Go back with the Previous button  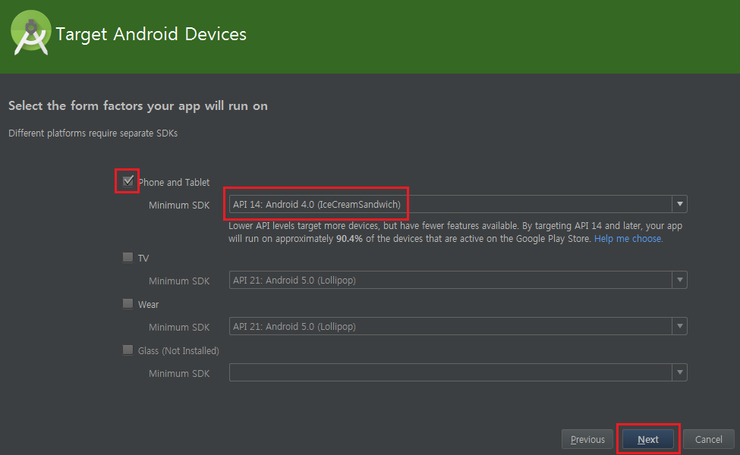point(588,439)
